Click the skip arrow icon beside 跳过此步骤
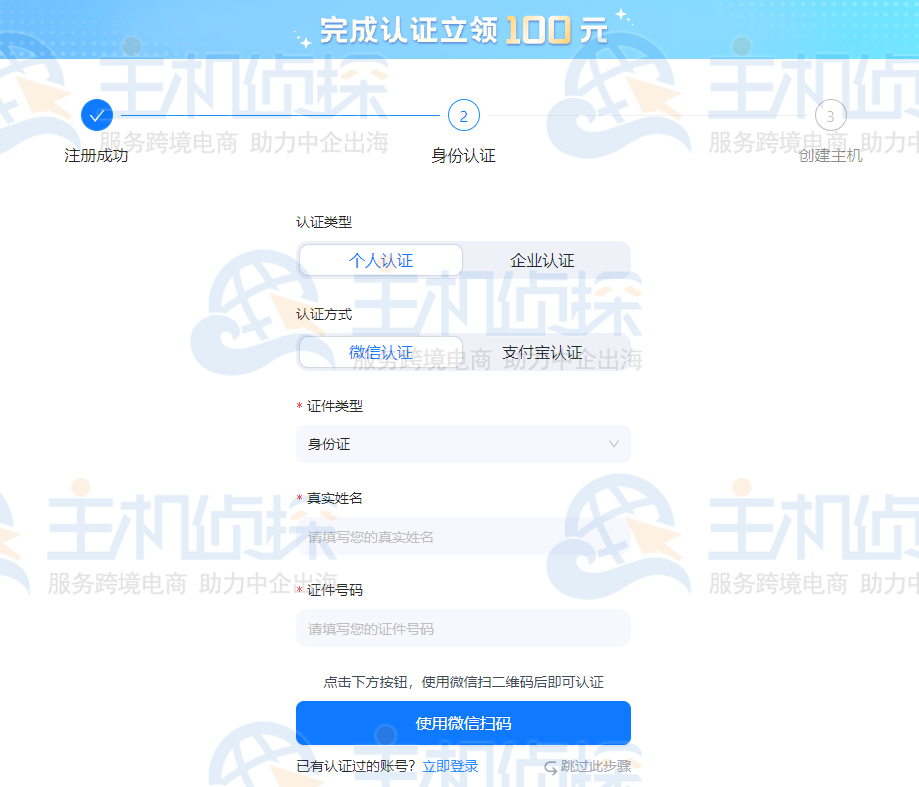This screenshot has width=919, height=787. (551, 765)
